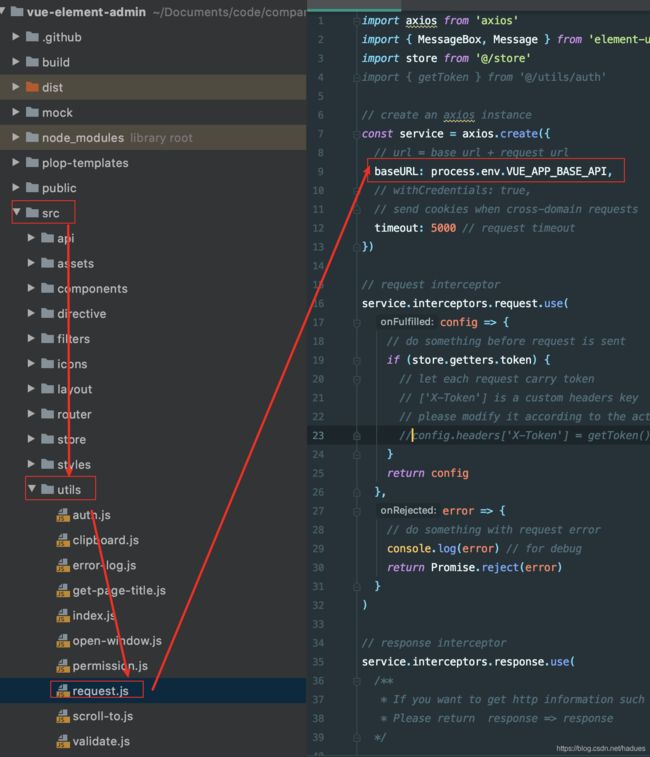The height and width of the screenshot is (757, 650).
Task: Click the icons folder icon
Action: tap(47, 363)
